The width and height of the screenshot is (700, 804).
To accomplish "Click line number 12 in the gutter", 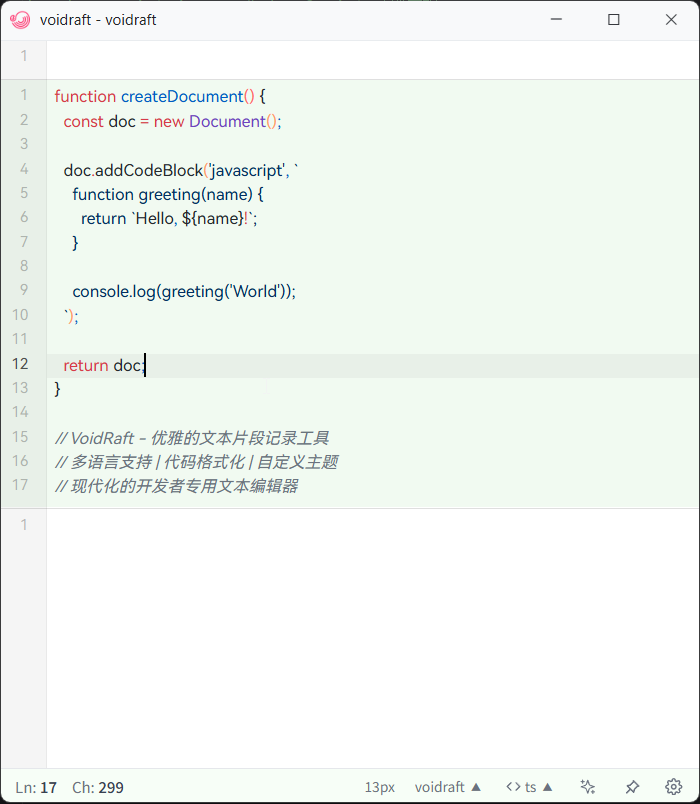I will (x=20, y=364).
